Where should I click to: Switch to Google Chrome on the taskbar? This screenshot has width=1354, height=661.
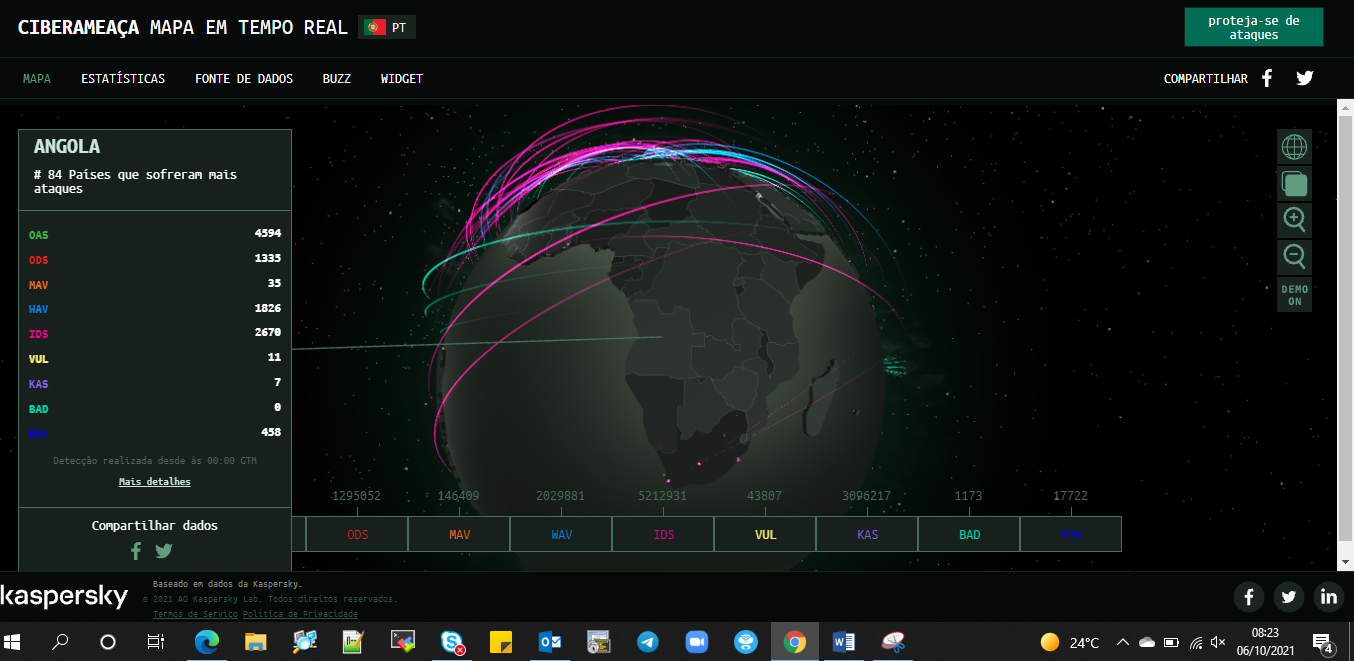[x=795, y=642]
